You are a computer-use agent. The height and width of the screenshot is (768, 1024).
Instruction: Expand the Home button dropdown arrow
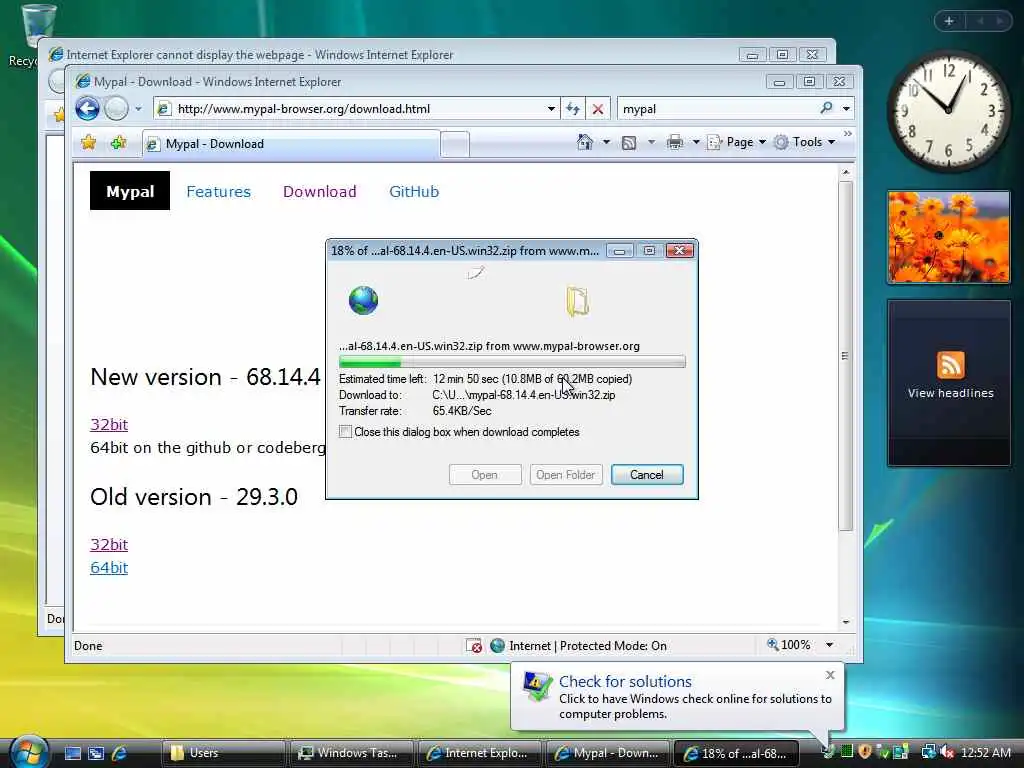pos(606,142)
